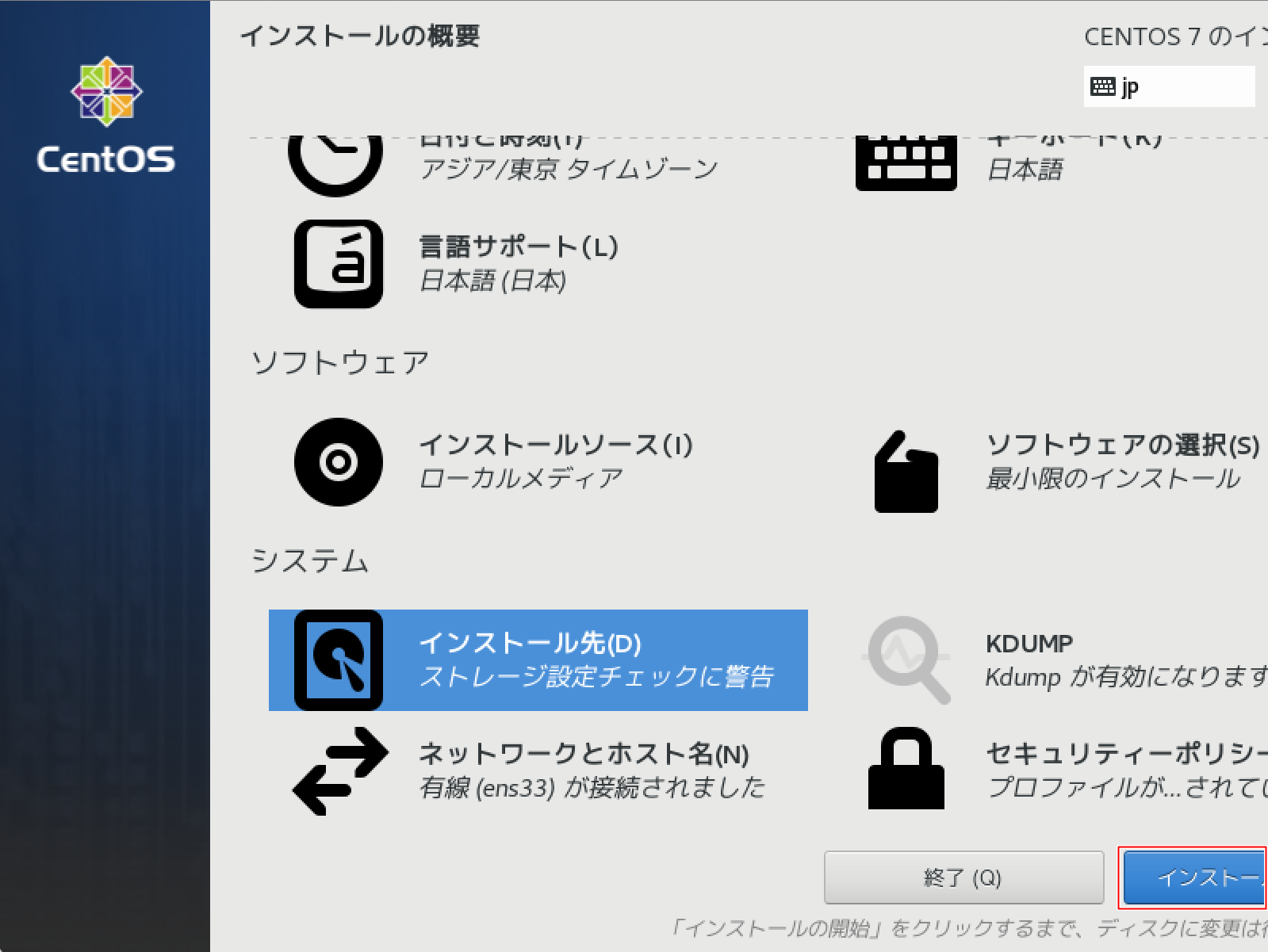Click the jp keyboard layout field
1268x952 pixels.
[x=1169, y=86]
